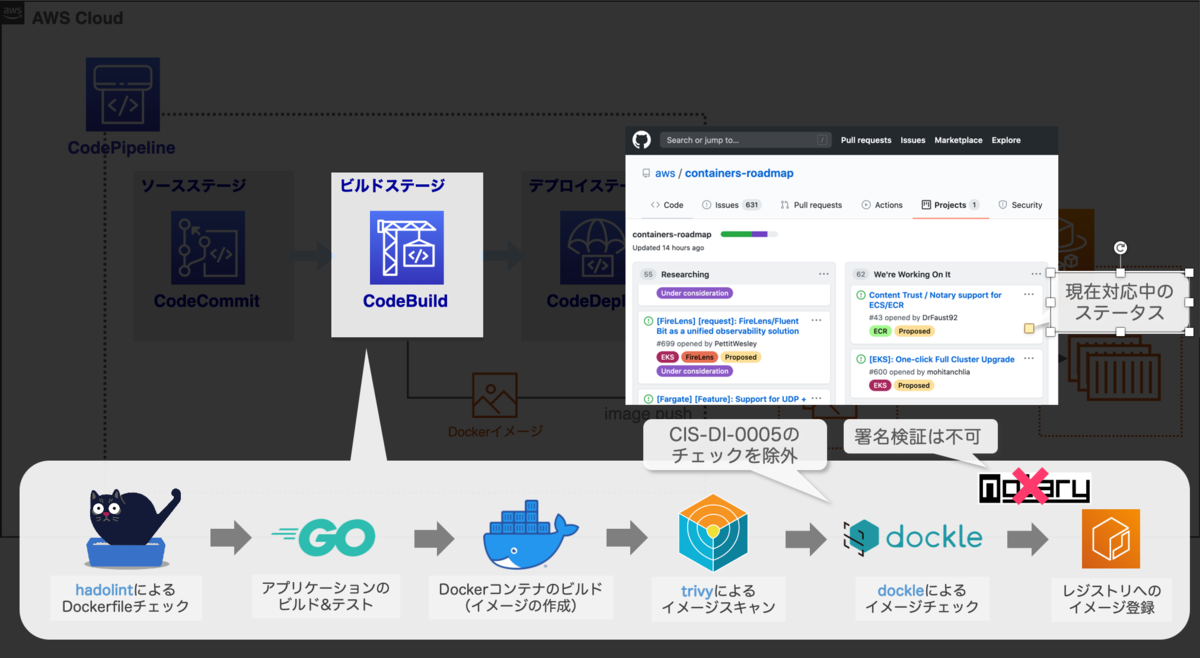Image resolution: width=1200 pixels, height=658 pixels.
Task: Select the CodeCommit icon in source stage
Action: click(207, 248)
